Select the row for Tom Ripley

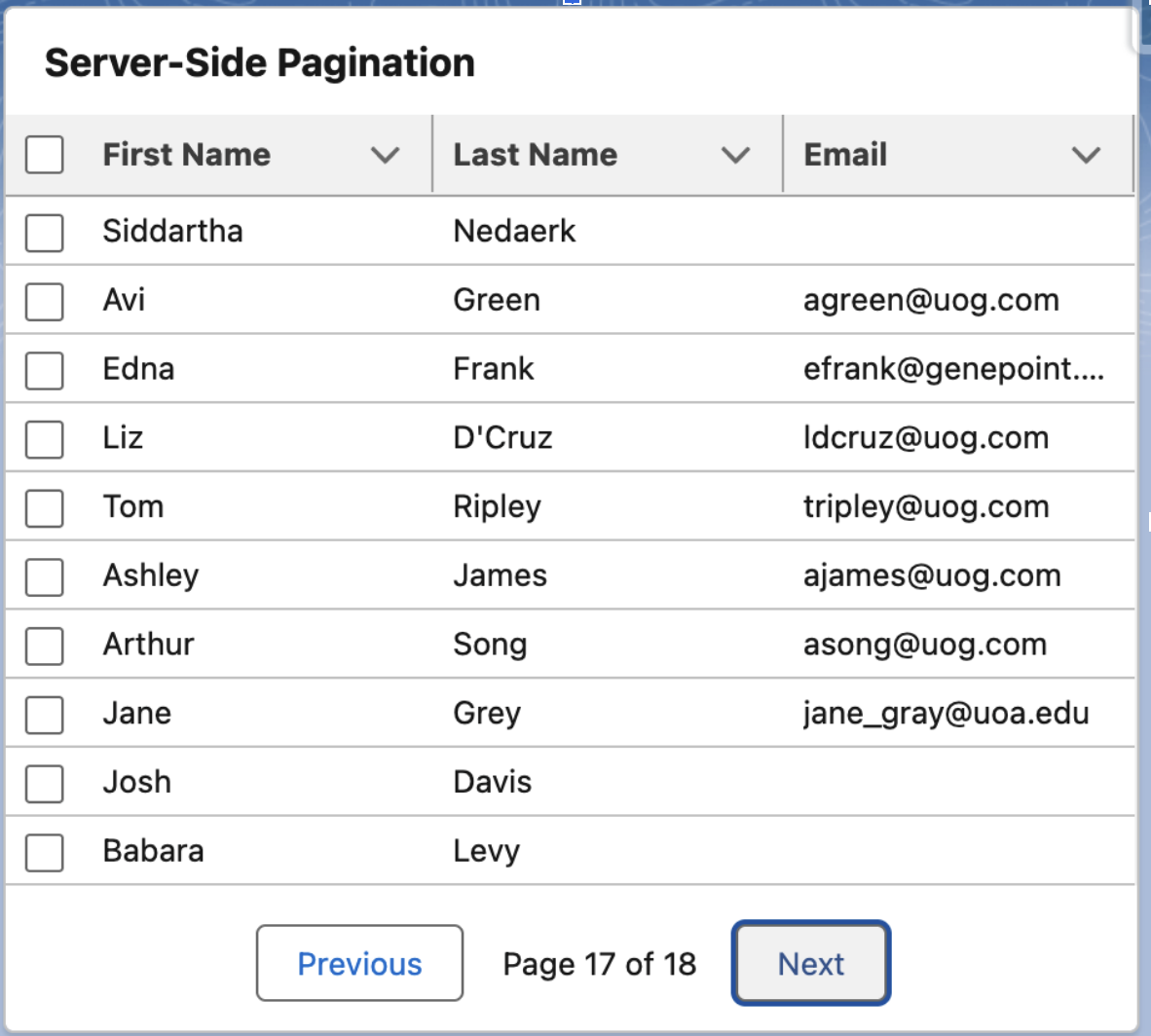click(44, 506)
